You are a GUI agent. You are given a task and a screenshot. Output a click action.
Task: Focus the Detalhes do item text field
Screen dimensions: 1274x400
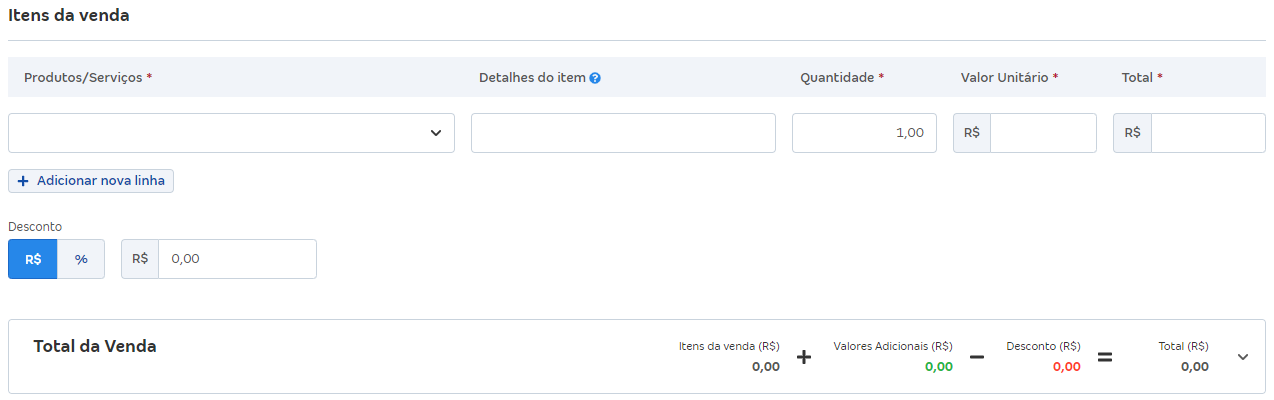[623, 133]
